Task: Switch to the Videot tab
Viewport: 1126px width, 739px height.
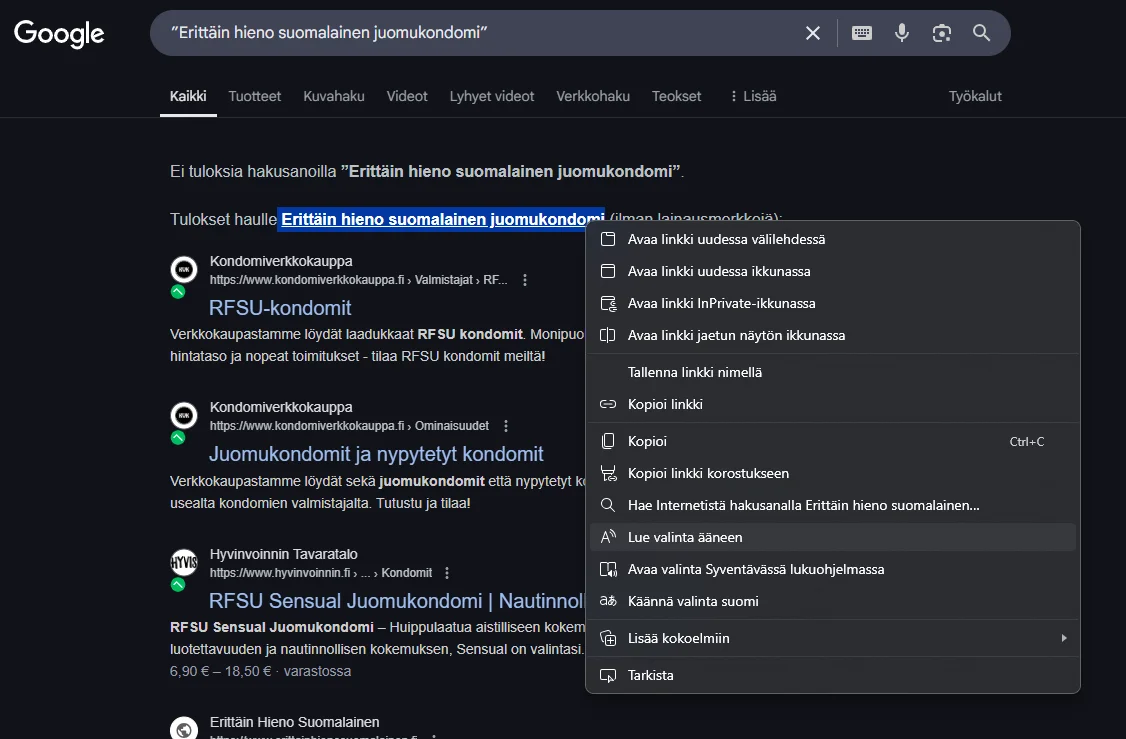Action: point(407,96)
